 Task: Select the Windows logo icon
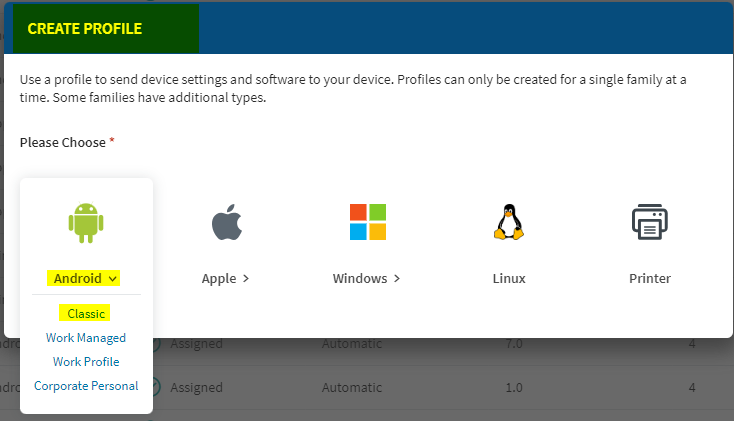tap(367, 222)
